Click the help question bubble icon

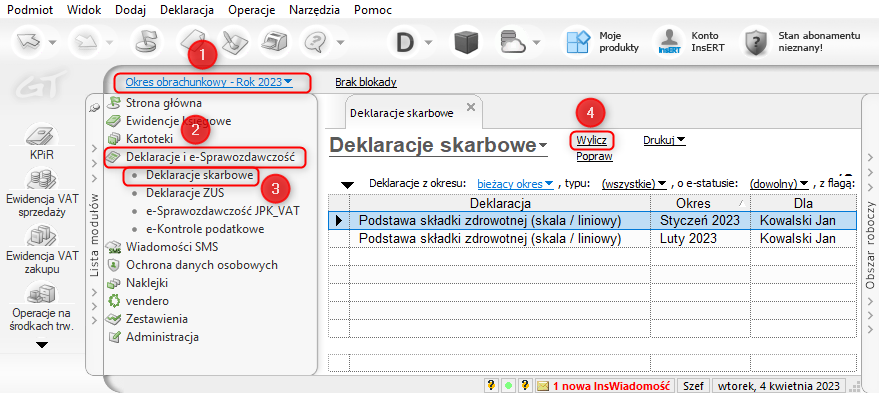point(317,41)
